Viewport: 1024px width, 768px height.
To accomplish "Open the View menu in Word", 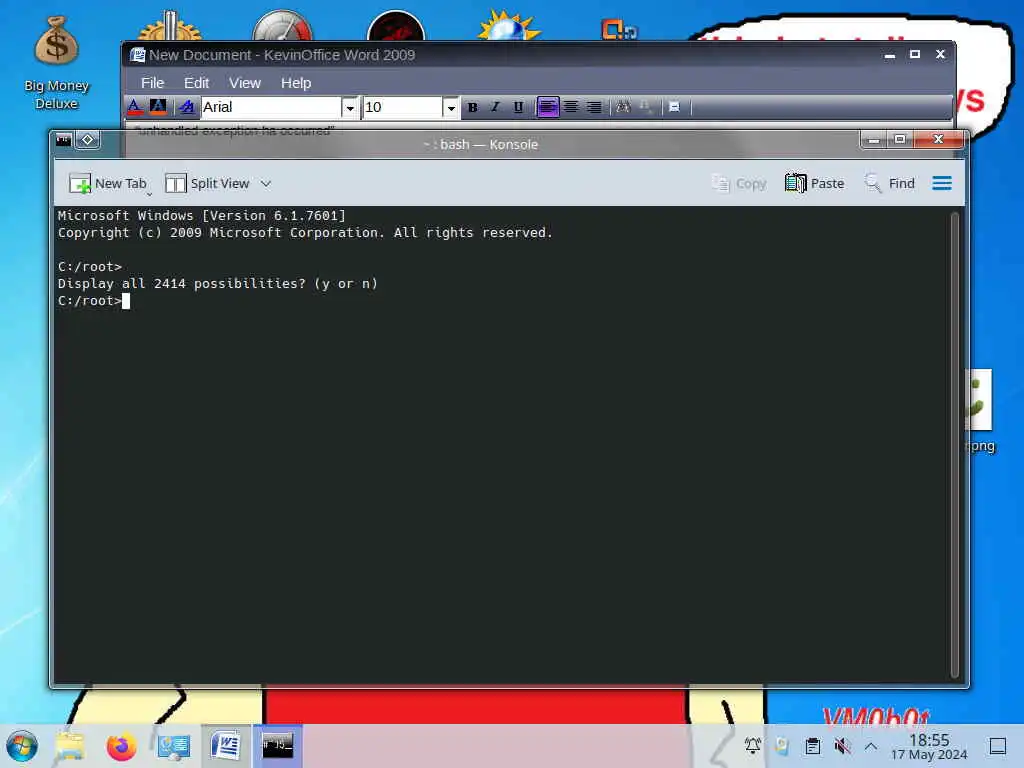I will click(245, 83).
